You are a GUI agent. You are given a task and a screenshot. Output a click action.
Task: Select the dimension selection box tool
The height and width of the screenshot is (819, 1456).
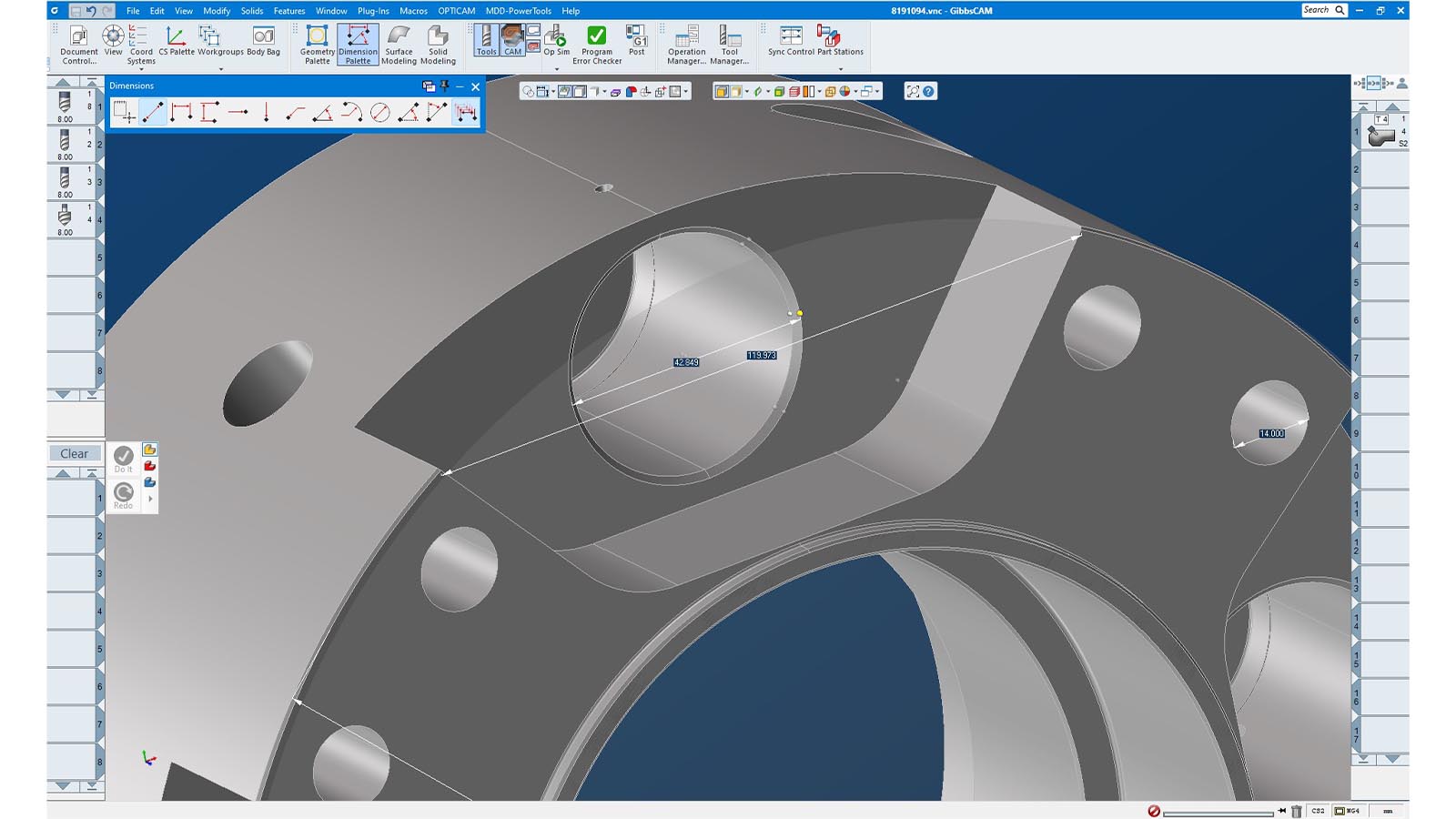click(x=124, y=113)
